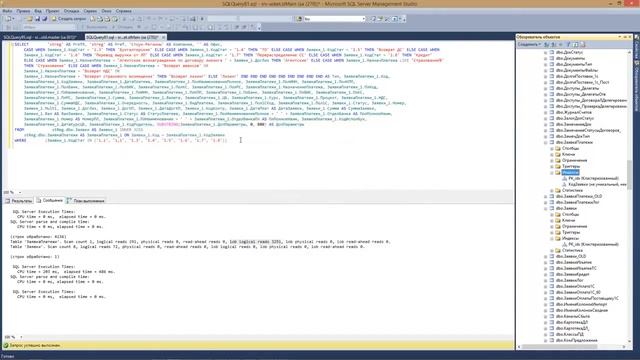Open the Вид menu
The height and width of the screenshot is (360, 640).
tap(38, 11)
